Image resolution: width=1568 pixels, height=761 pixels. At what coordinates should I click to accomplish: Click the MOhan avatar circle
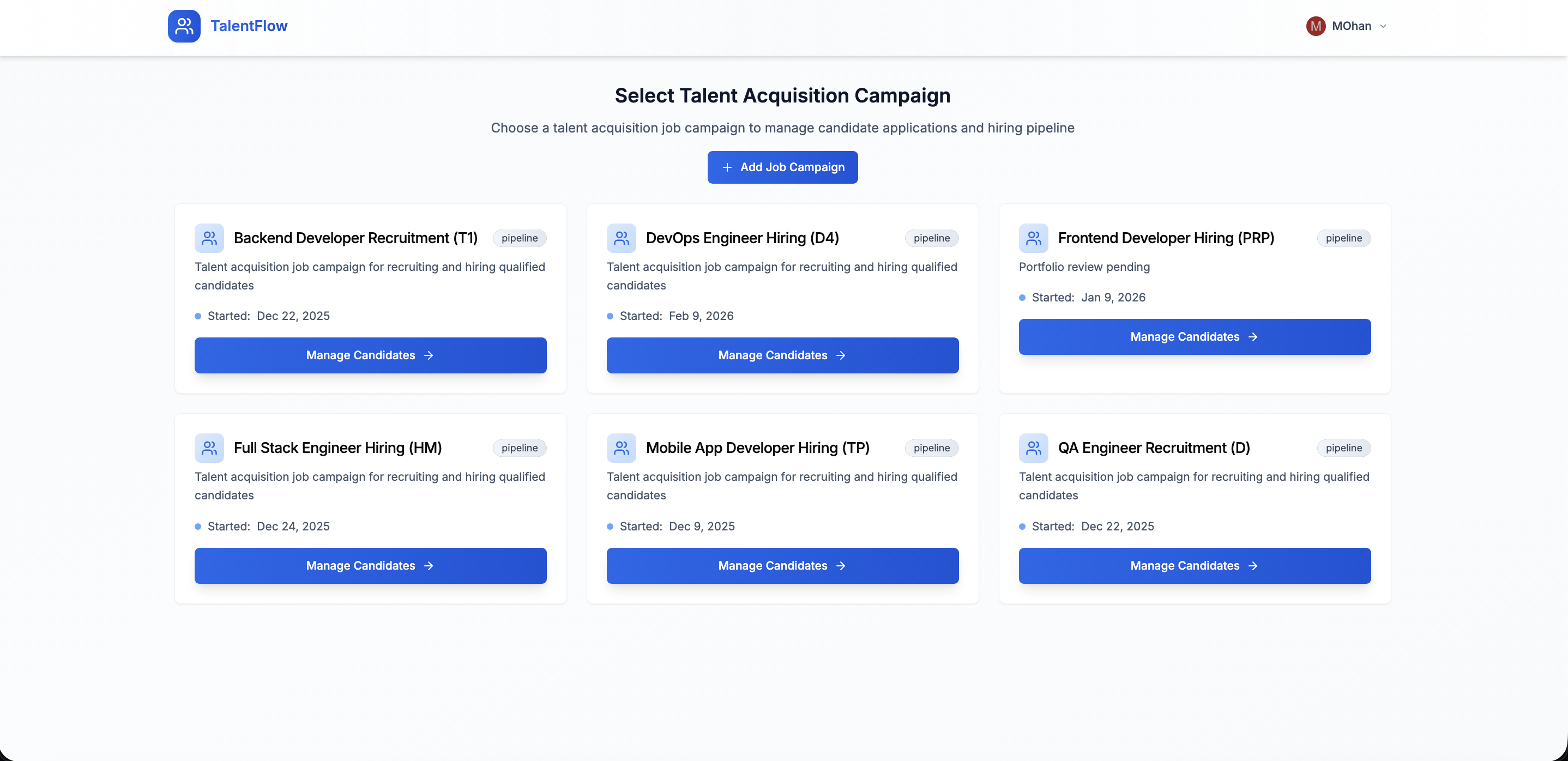1315,26
